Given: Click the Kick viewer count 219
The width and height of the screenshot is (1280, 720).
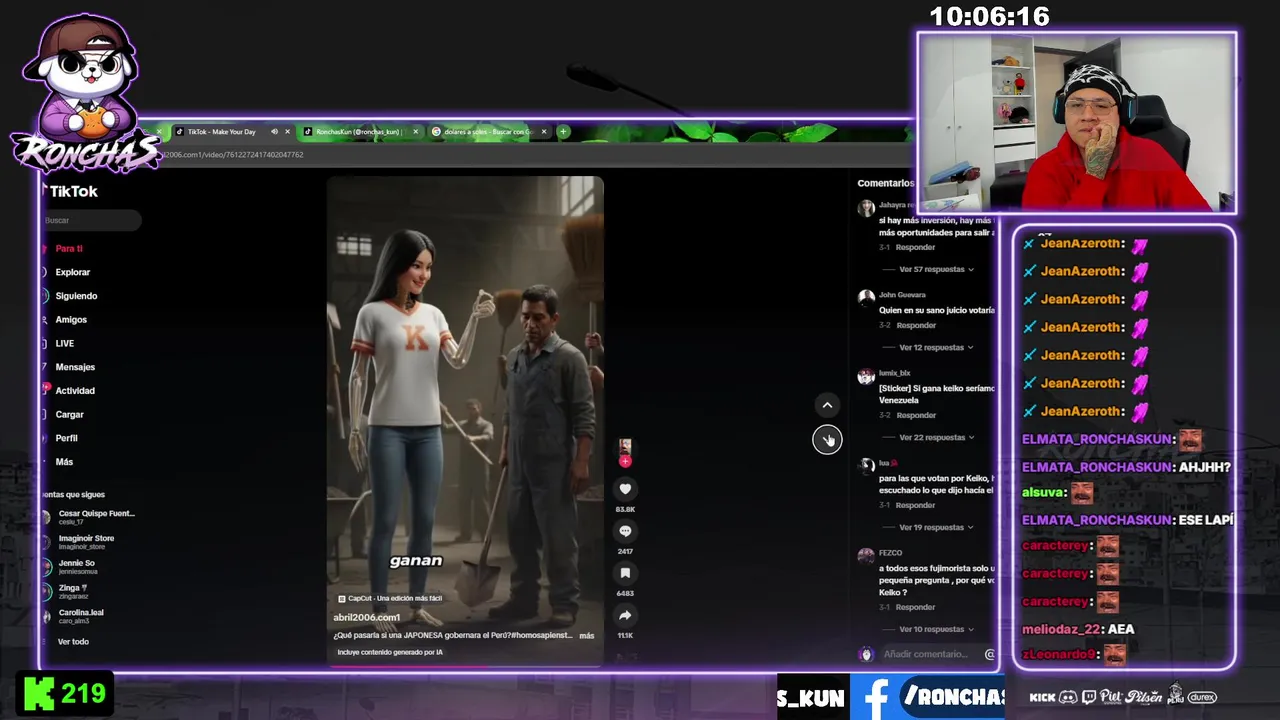Looking at the screenshot, I should click(83, 694).
